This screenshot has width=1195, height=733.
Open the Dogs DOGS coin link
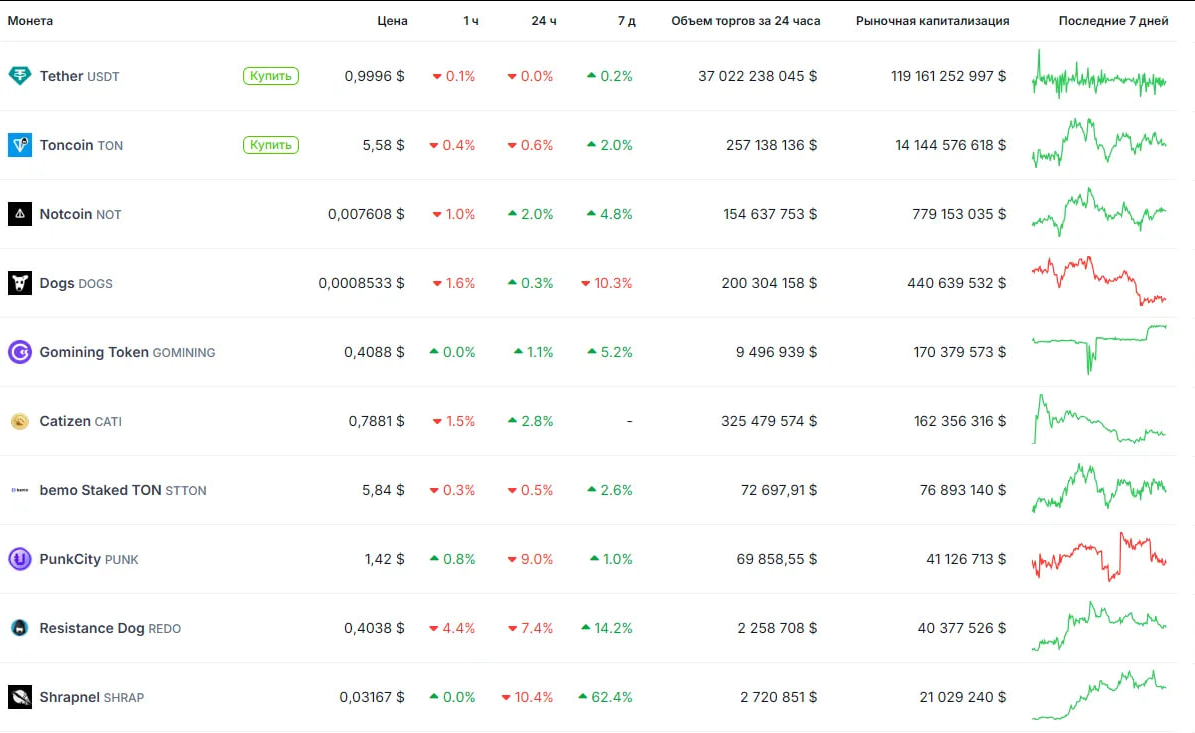[x=75, y=283]
